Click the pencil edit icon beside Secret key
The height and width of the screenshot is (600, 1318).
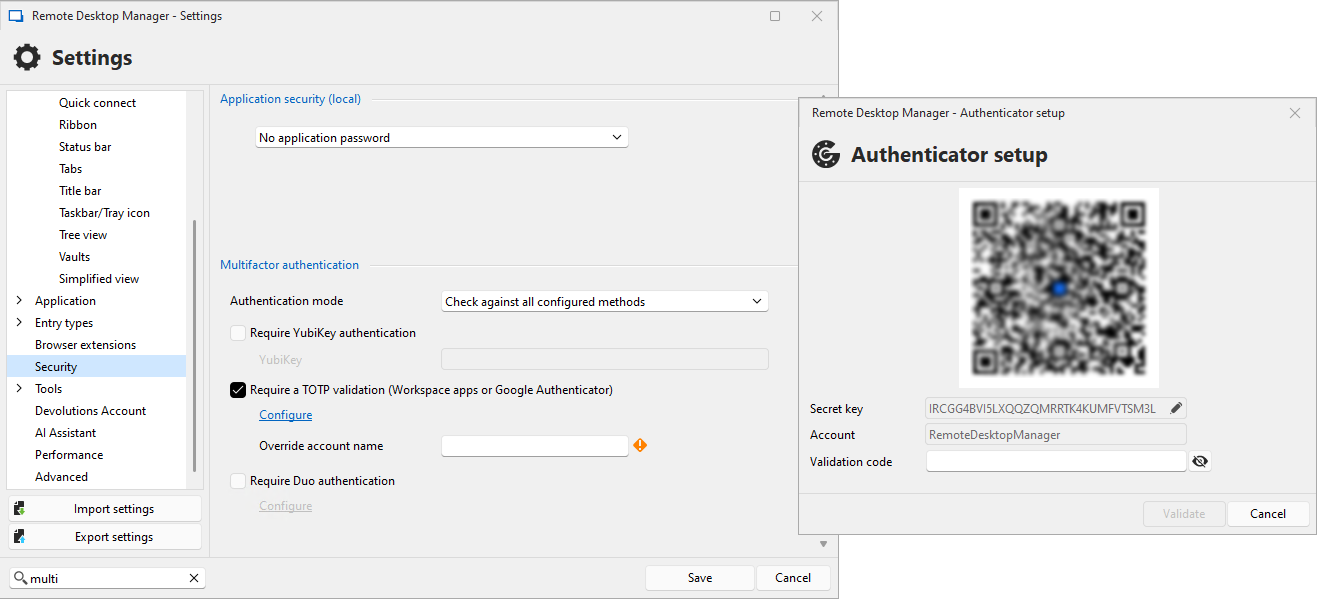(1177, 408)
